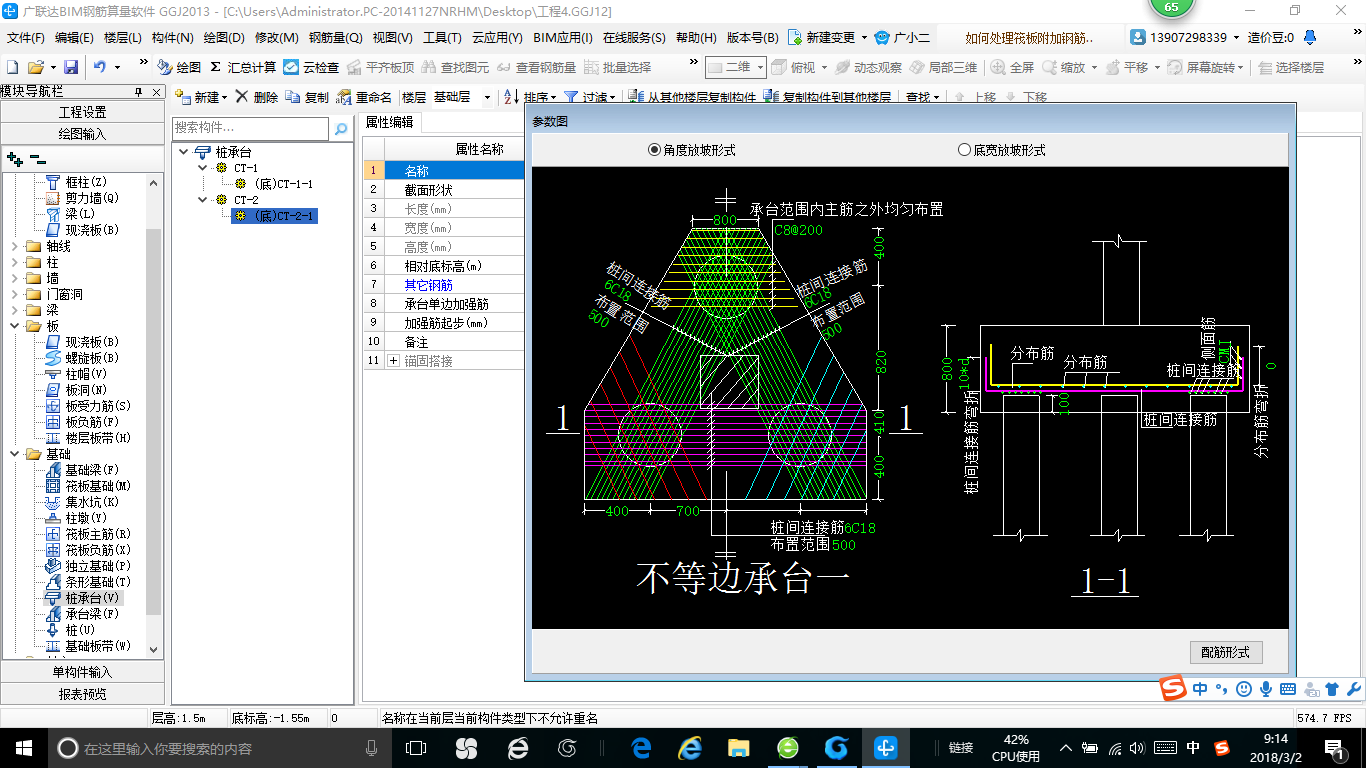
Task: Select the 底宽放坡形式 radio button
Action: point(964,150)
